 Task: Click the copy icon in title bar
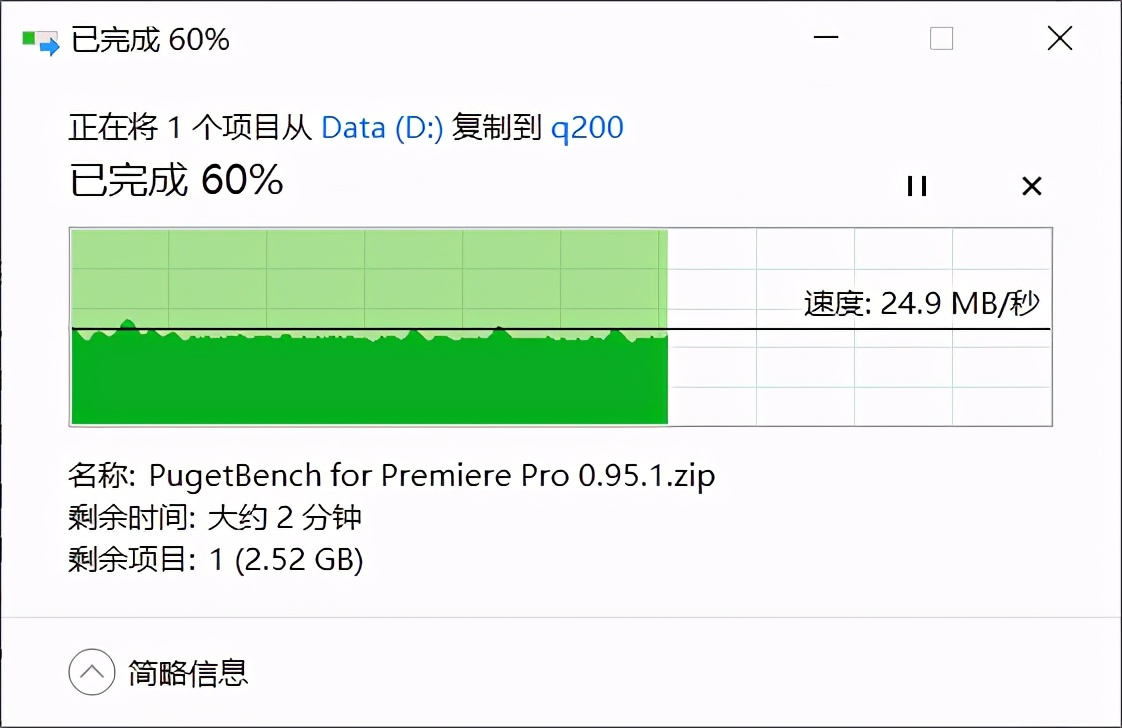pos(41,40)
